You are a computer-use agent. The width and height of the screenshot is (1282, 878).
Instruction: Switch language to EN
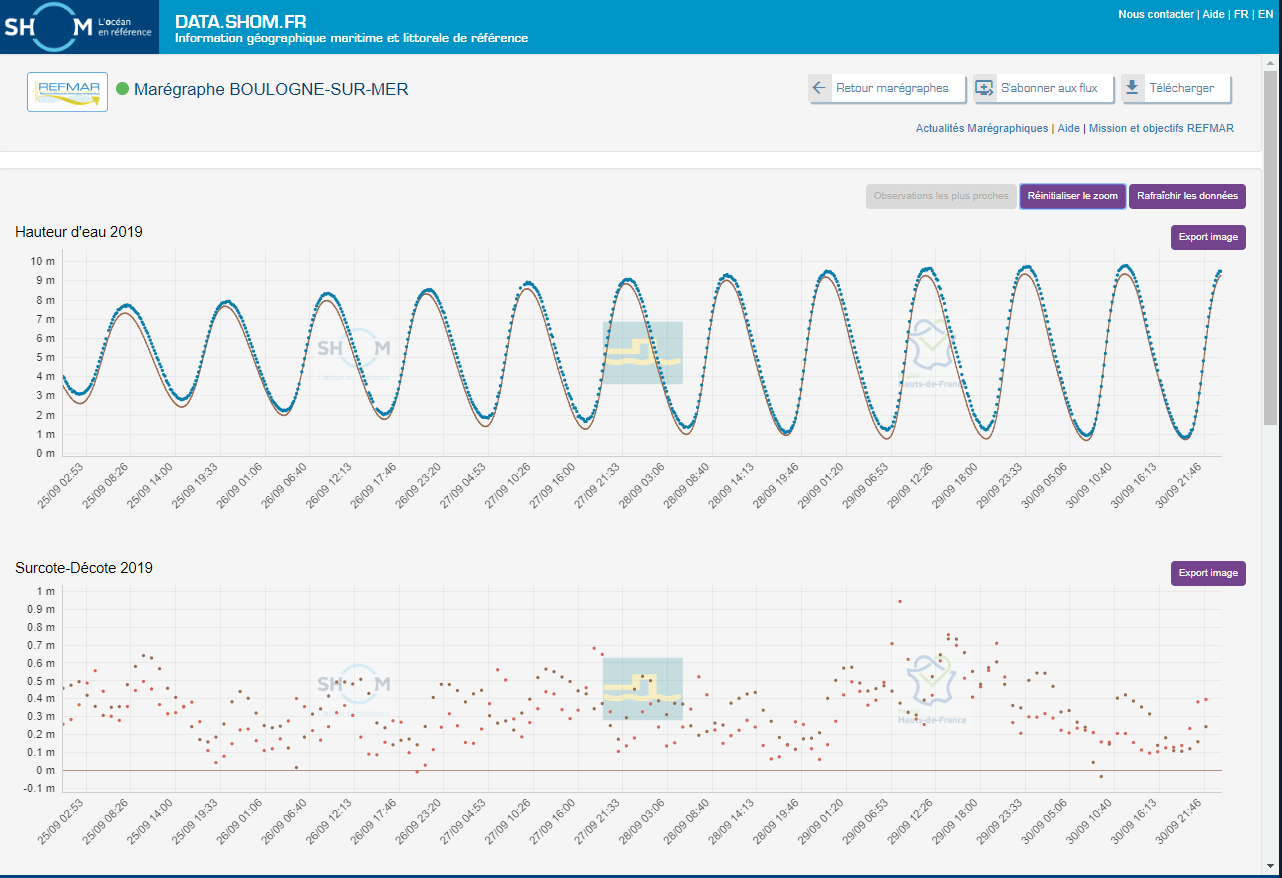pos(1265,14)
